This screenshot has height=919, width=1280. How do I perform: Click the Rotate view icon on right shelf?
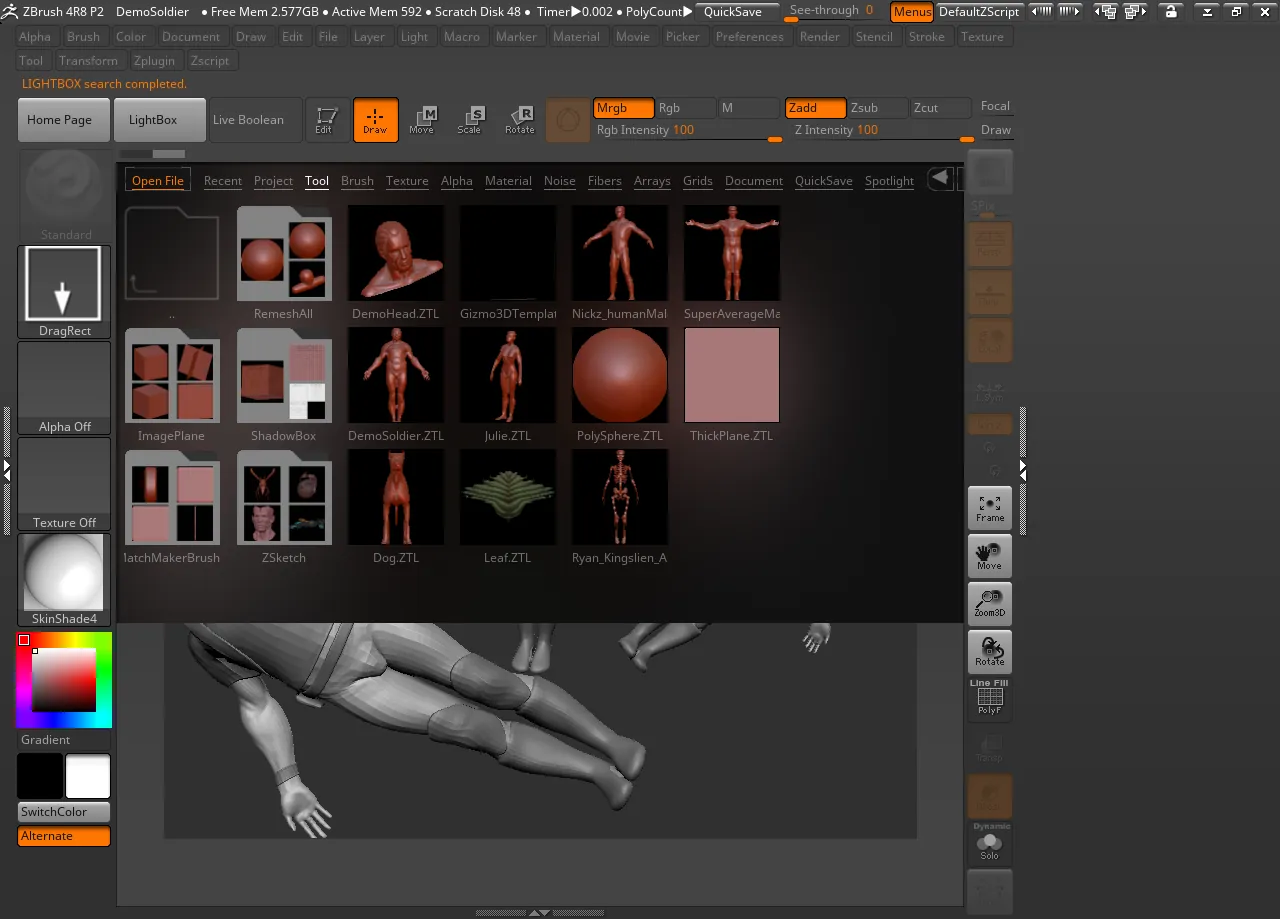coord(990,652)
